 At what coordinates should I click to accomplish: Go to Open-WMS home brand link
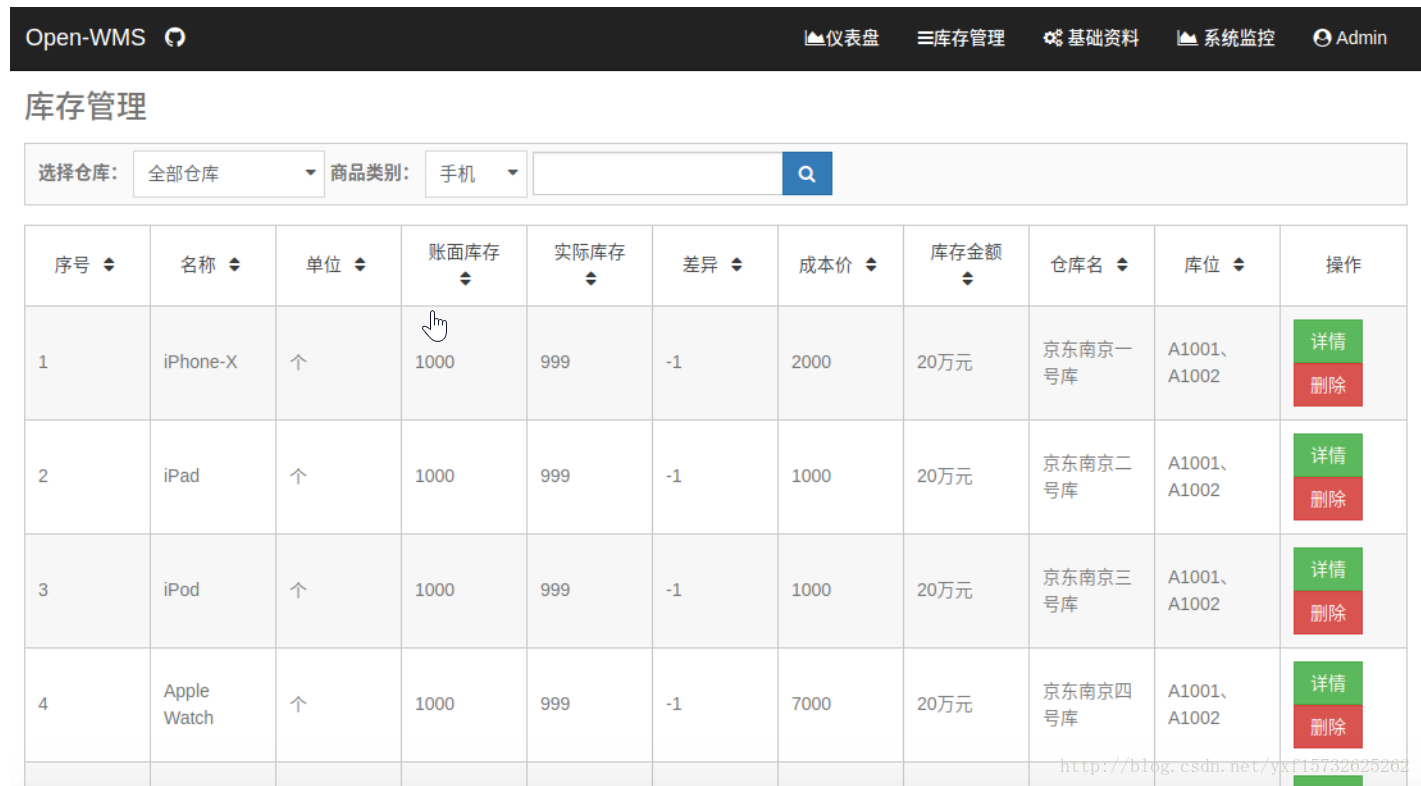[85, 38]
